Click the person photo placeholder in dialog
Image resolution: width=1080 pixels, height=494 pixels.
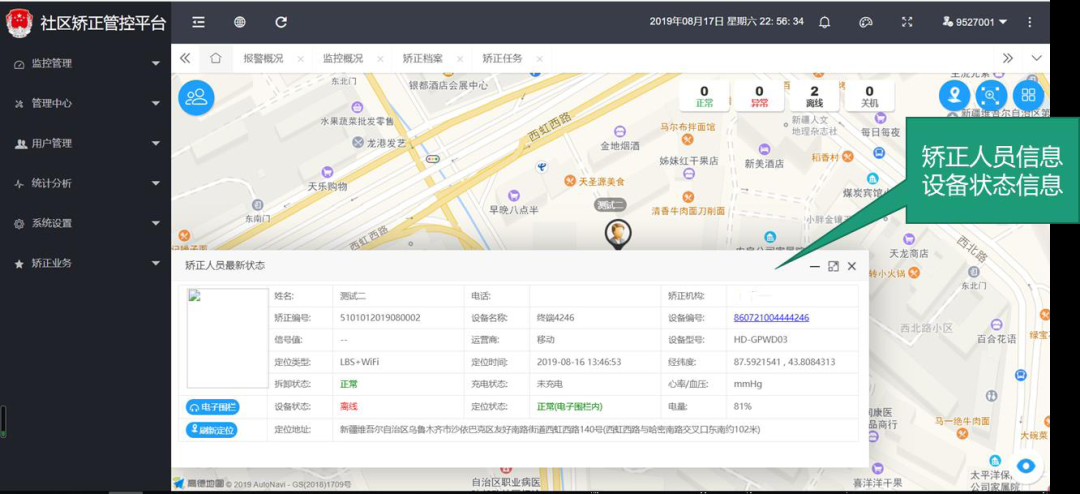click(227, 338)
